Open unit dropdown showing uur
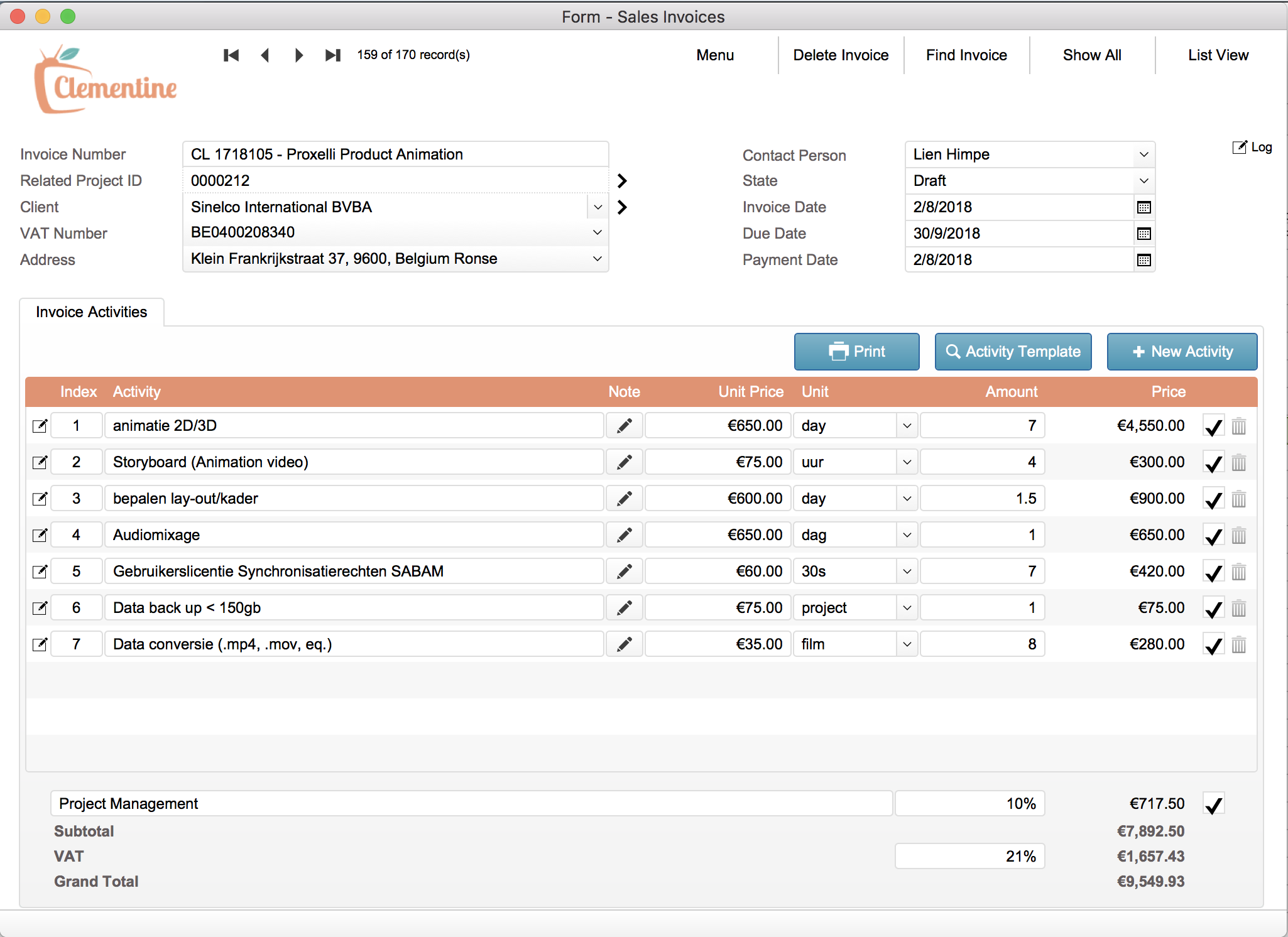Screen dimensions: 1288x937 (907, 462)
